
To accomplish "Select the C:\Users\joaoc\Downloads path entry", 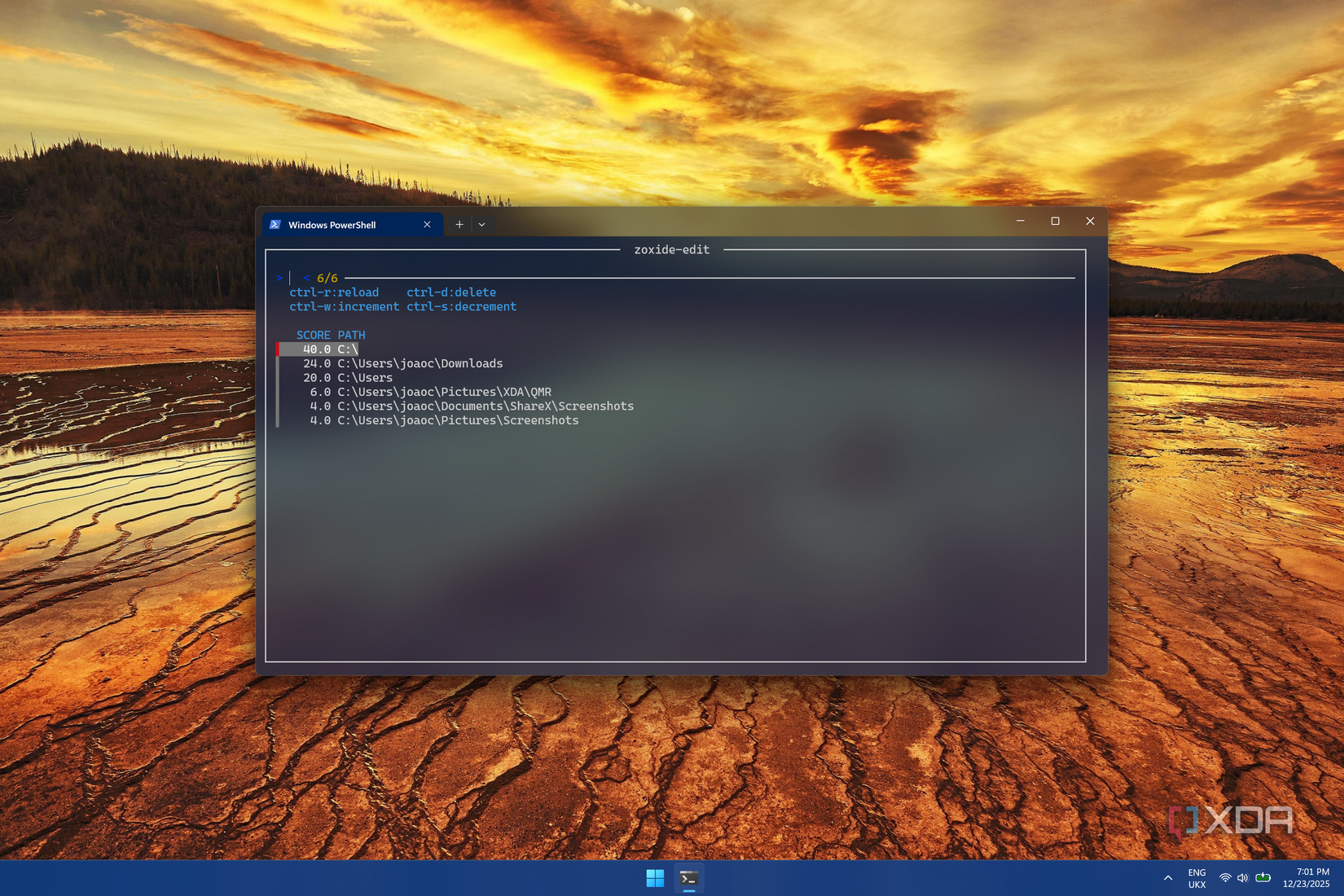I will pyautogui.click(x=402, y=363).
